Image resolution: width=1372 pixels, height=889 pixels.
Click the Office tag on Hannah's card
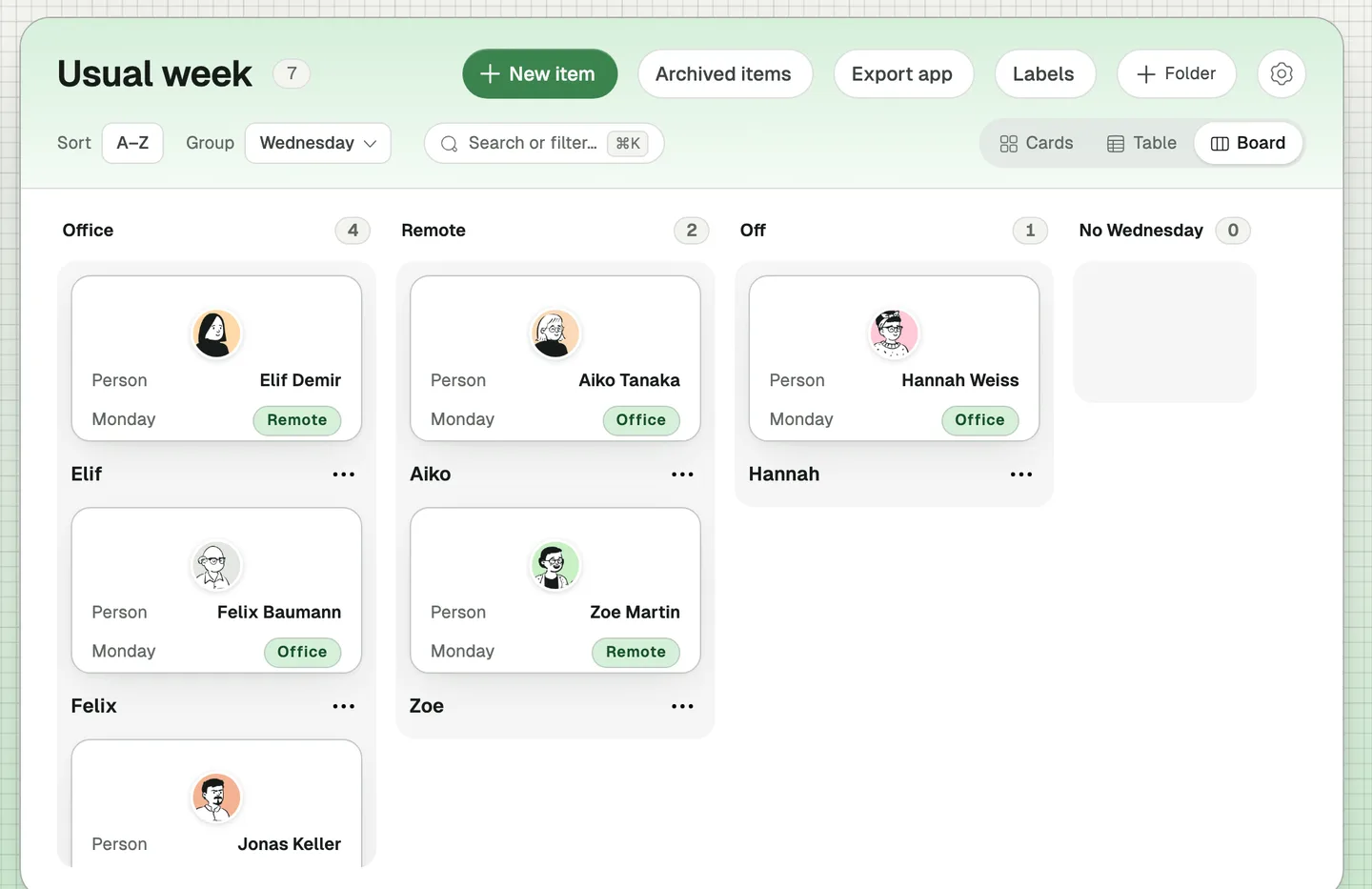point(980,420)
